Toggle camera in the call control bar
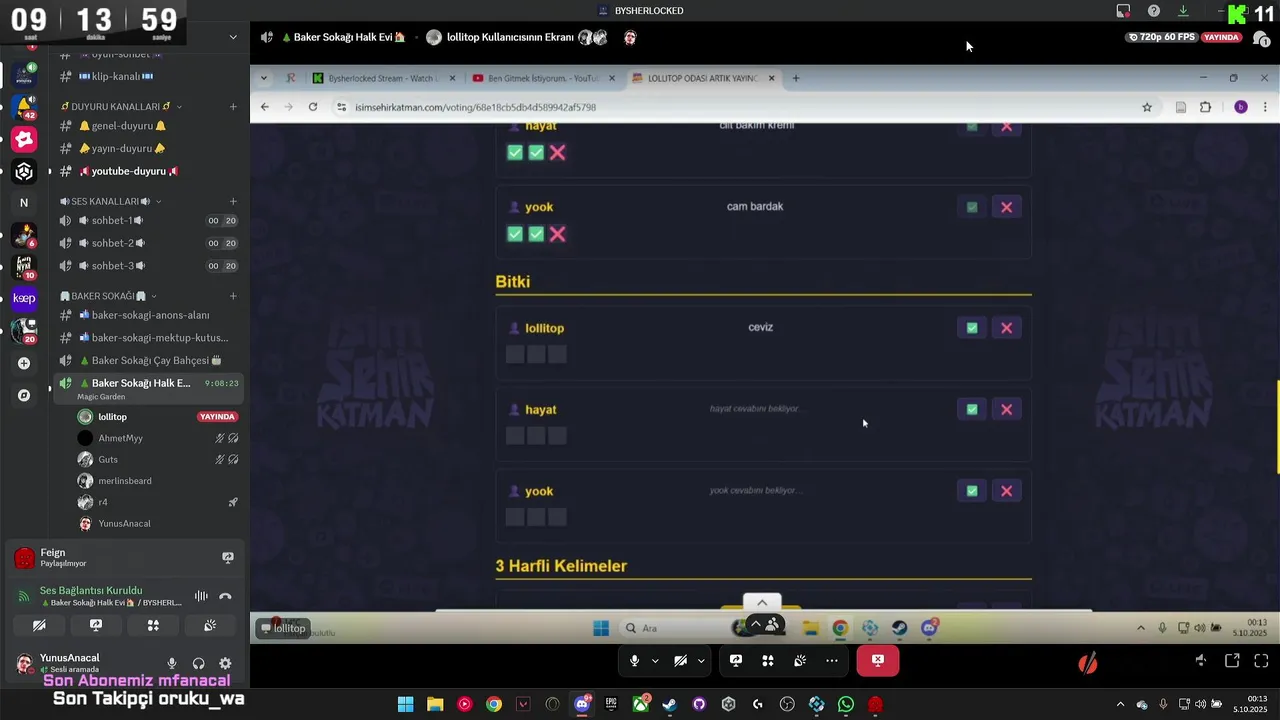Screen dimensions: 1280x720 point(680,660)
